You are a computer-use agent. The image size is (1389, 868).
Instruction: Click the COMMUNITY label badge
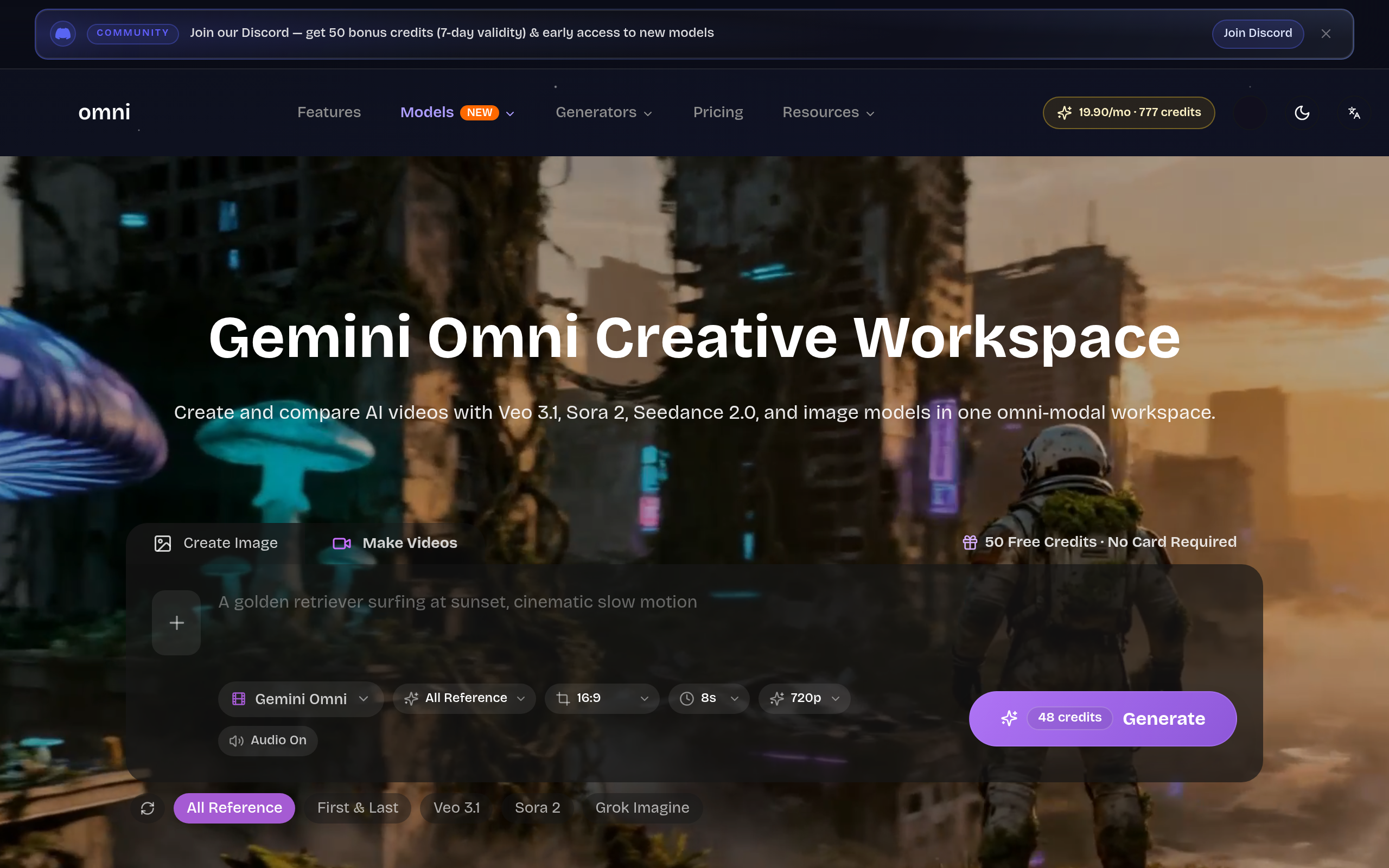[132, 33]
